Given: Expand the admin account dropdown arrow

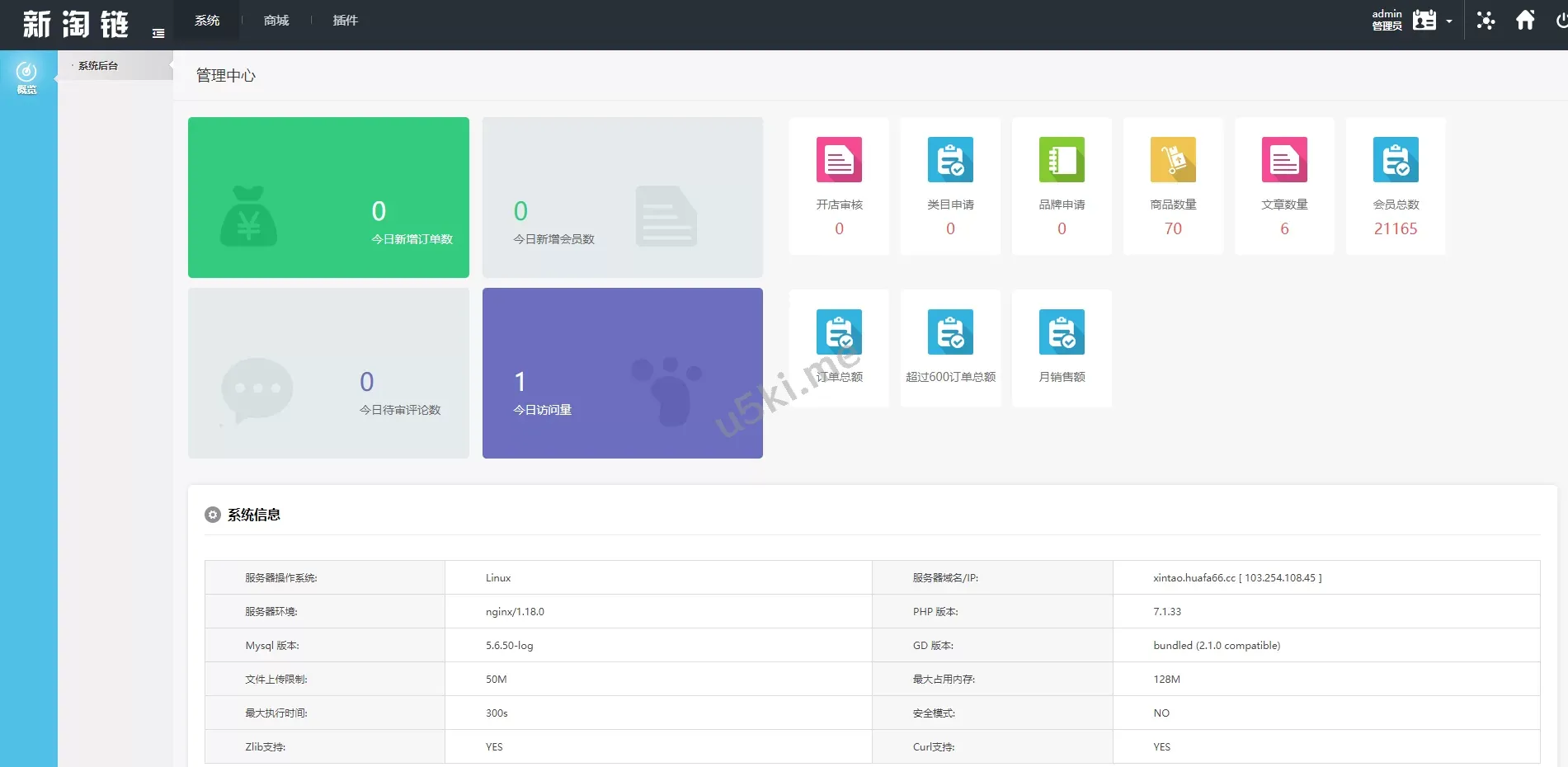Looking at the screenshot, I should pyautogui.click(x=1449, y=21).
